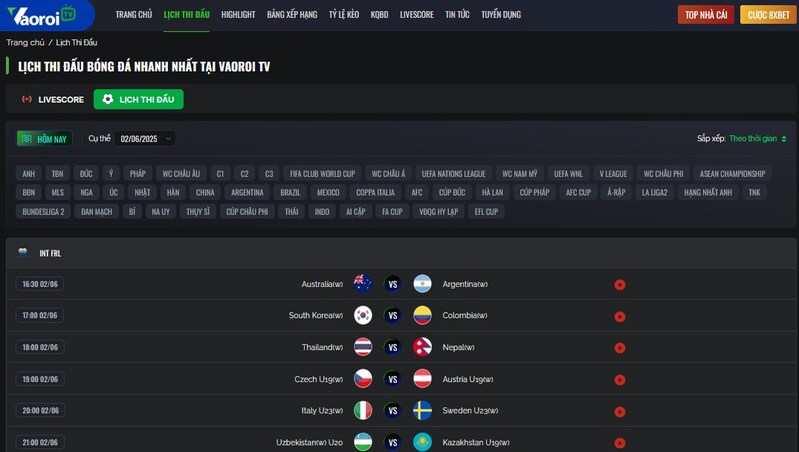Click the date dropdown chevron arrow

coord(169,139)
